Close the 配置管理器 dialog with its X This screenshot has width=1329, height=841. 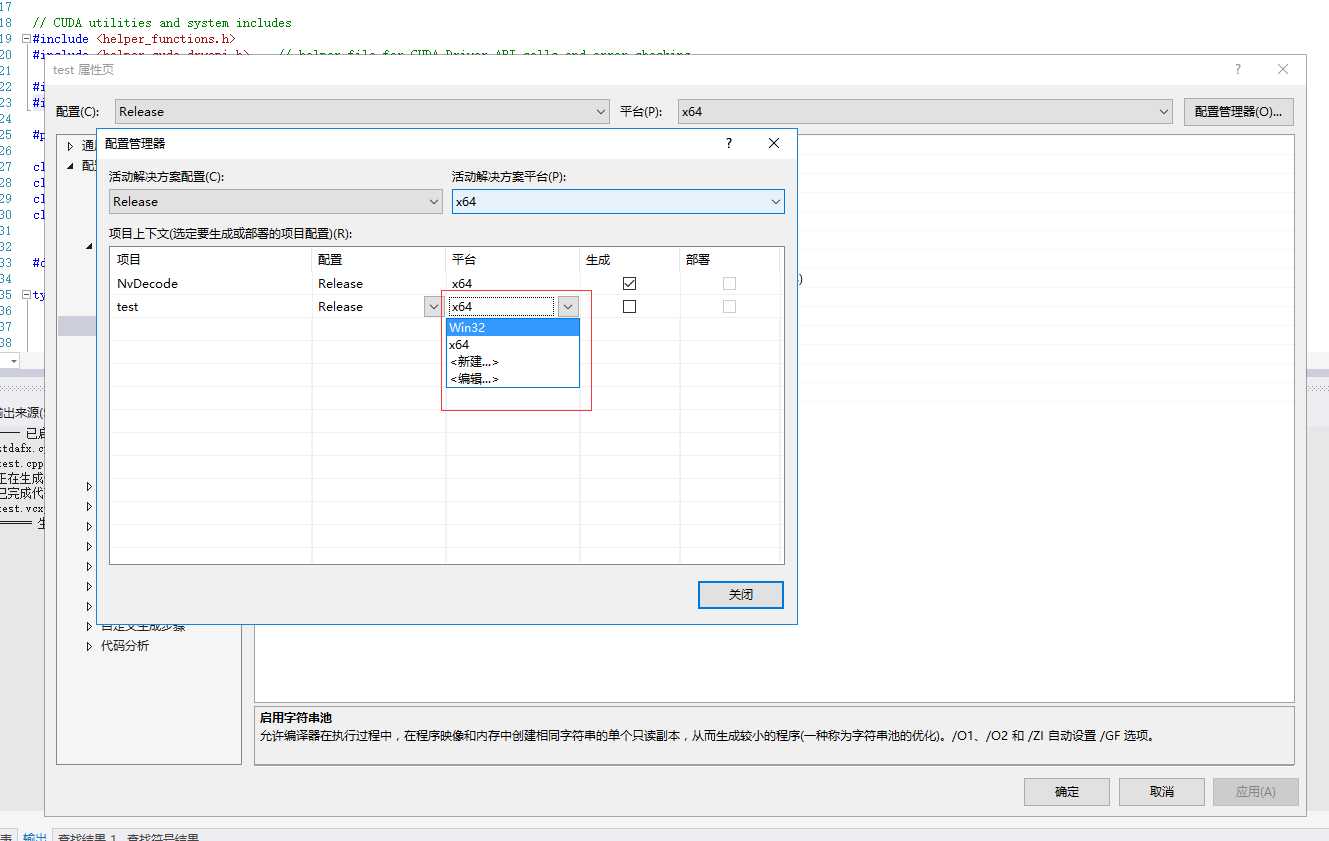[773, 143]
